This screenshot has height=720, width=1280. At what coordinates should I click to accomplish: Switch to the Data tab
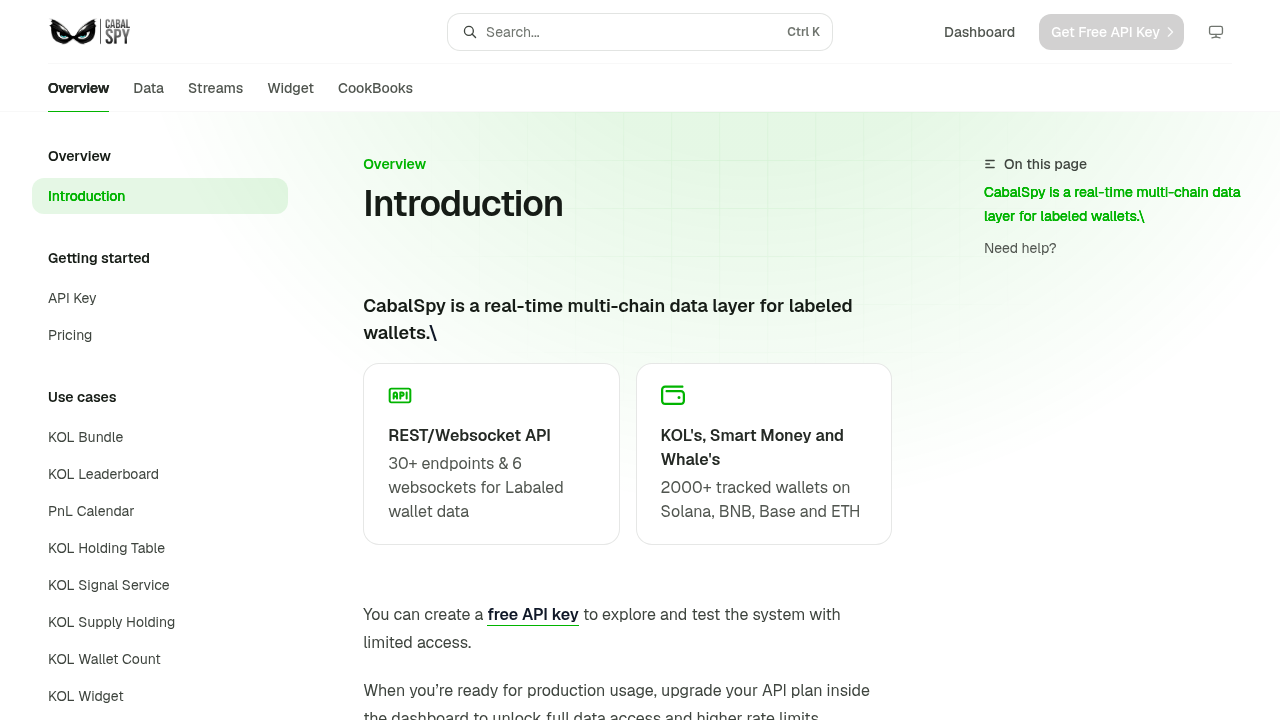148,88
